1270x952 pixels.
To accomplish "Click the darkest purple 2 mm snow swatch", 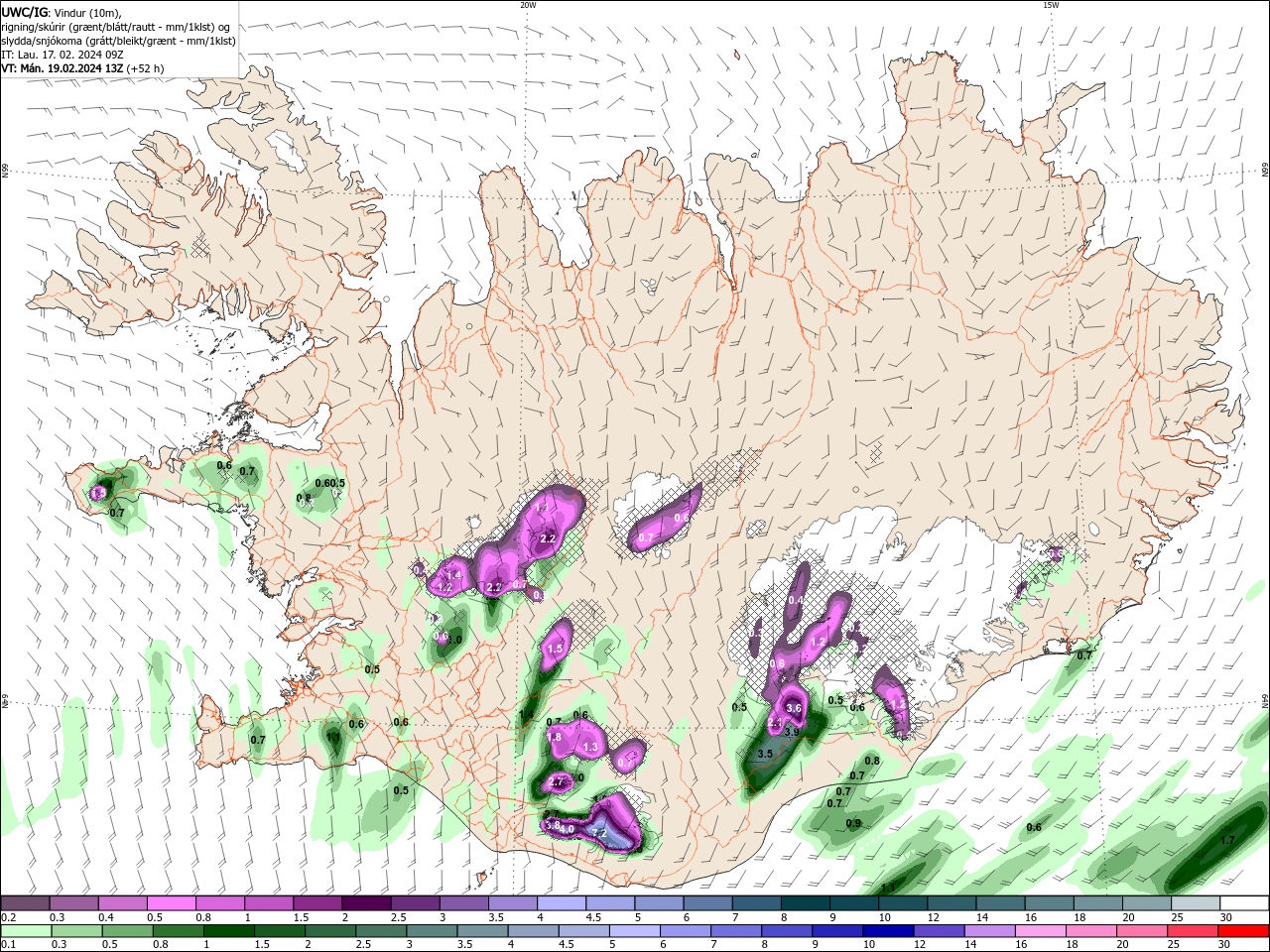I will (366, 903).
